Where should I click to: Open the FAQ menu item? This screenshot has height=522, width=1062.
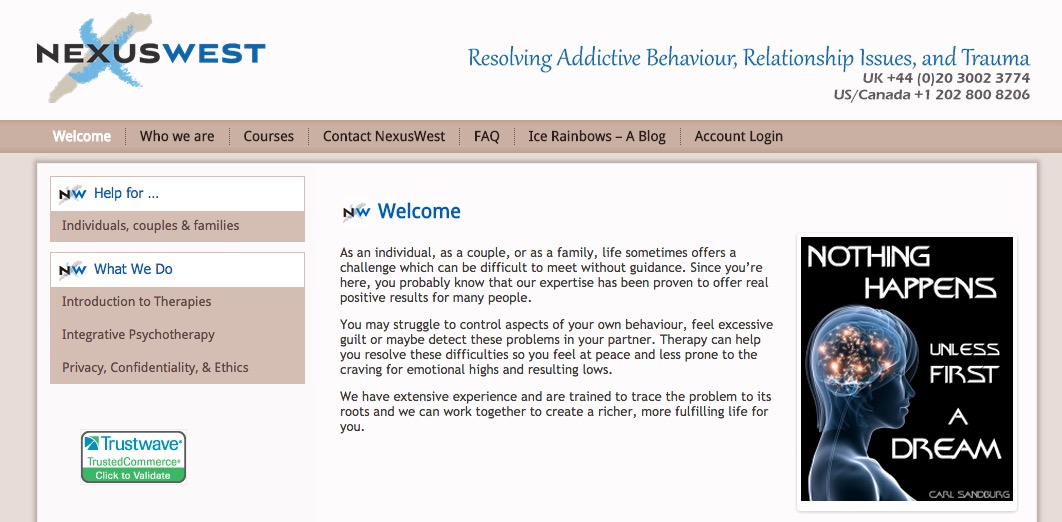[487, 136]
